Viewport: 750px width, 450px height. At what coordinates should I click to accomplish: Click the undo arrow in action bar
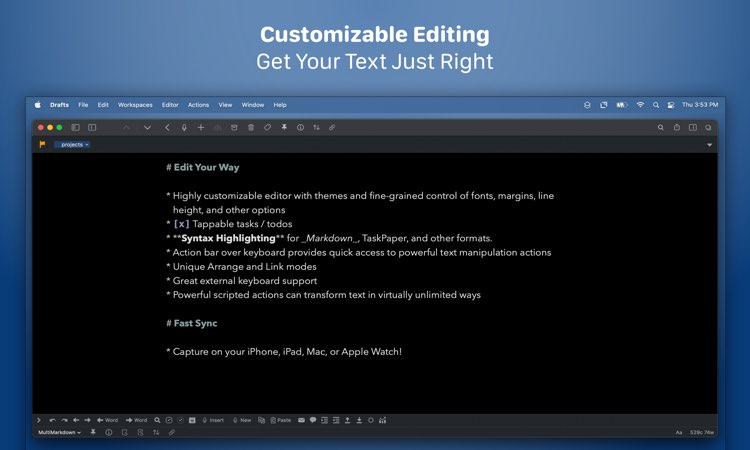[x=53, y=420]
